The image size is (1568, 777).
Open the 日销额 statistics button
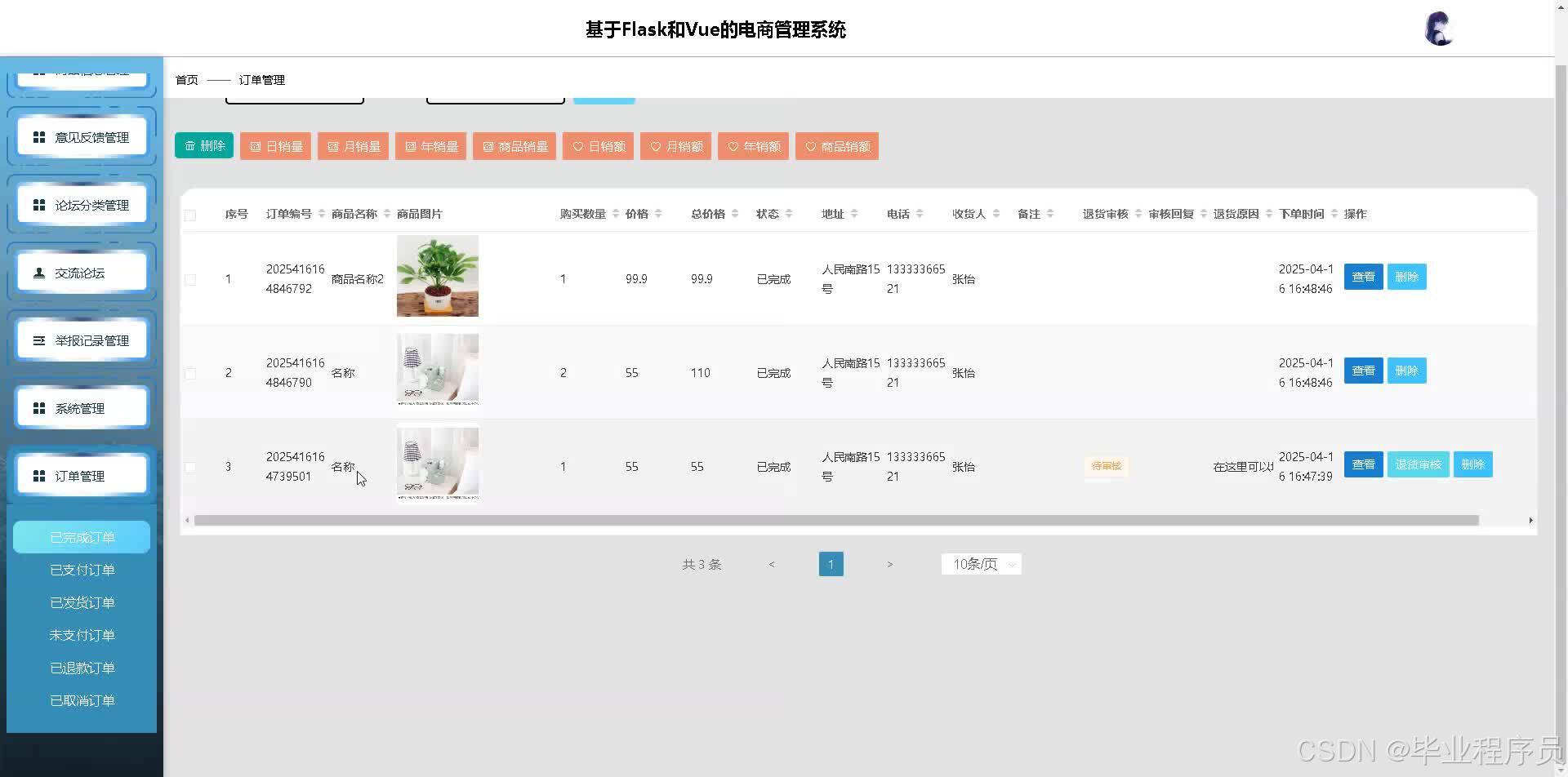(598, 146)
